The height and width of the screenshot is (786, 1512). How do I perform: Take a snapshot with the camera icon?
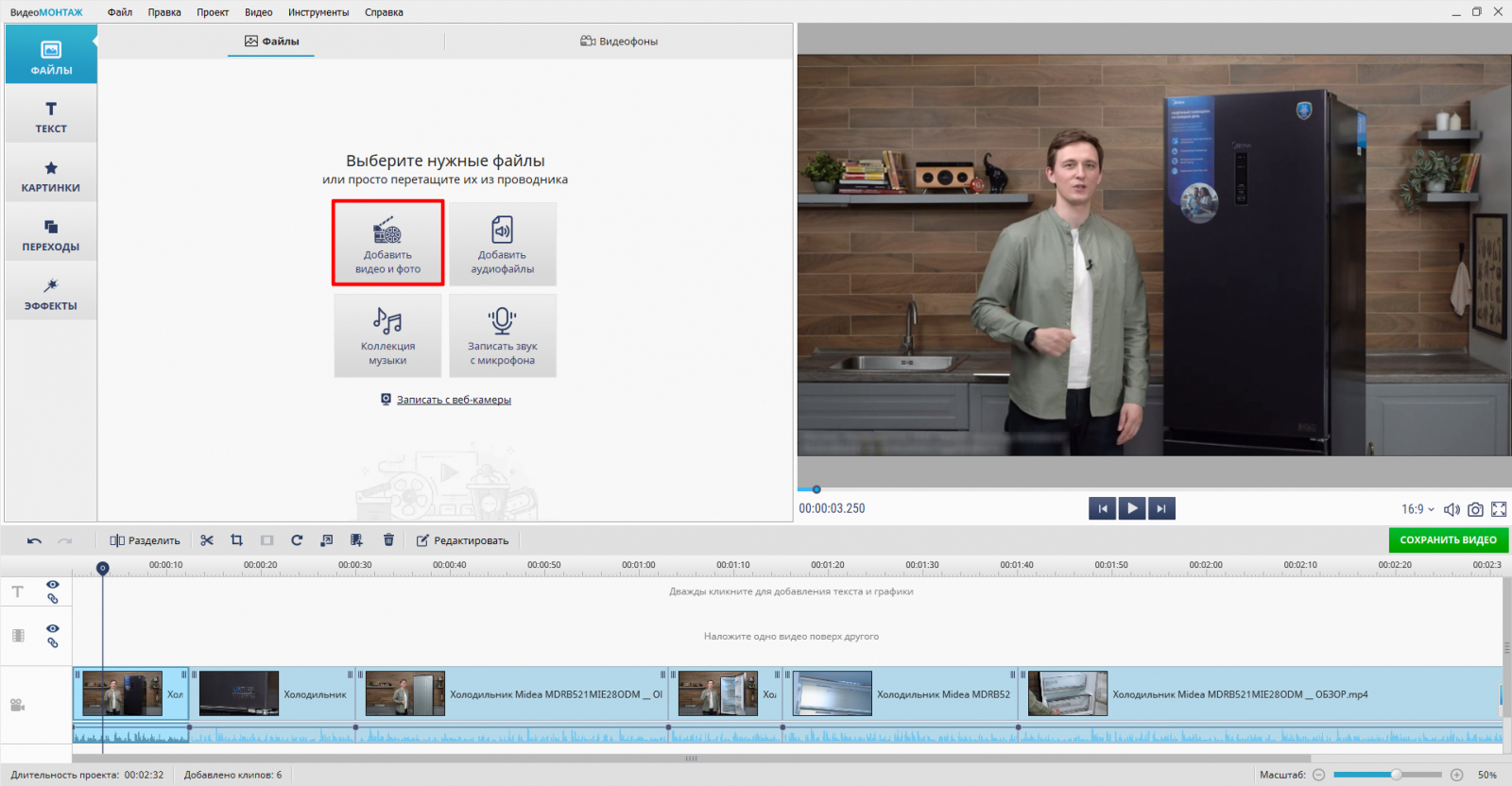pos(1475,509)
